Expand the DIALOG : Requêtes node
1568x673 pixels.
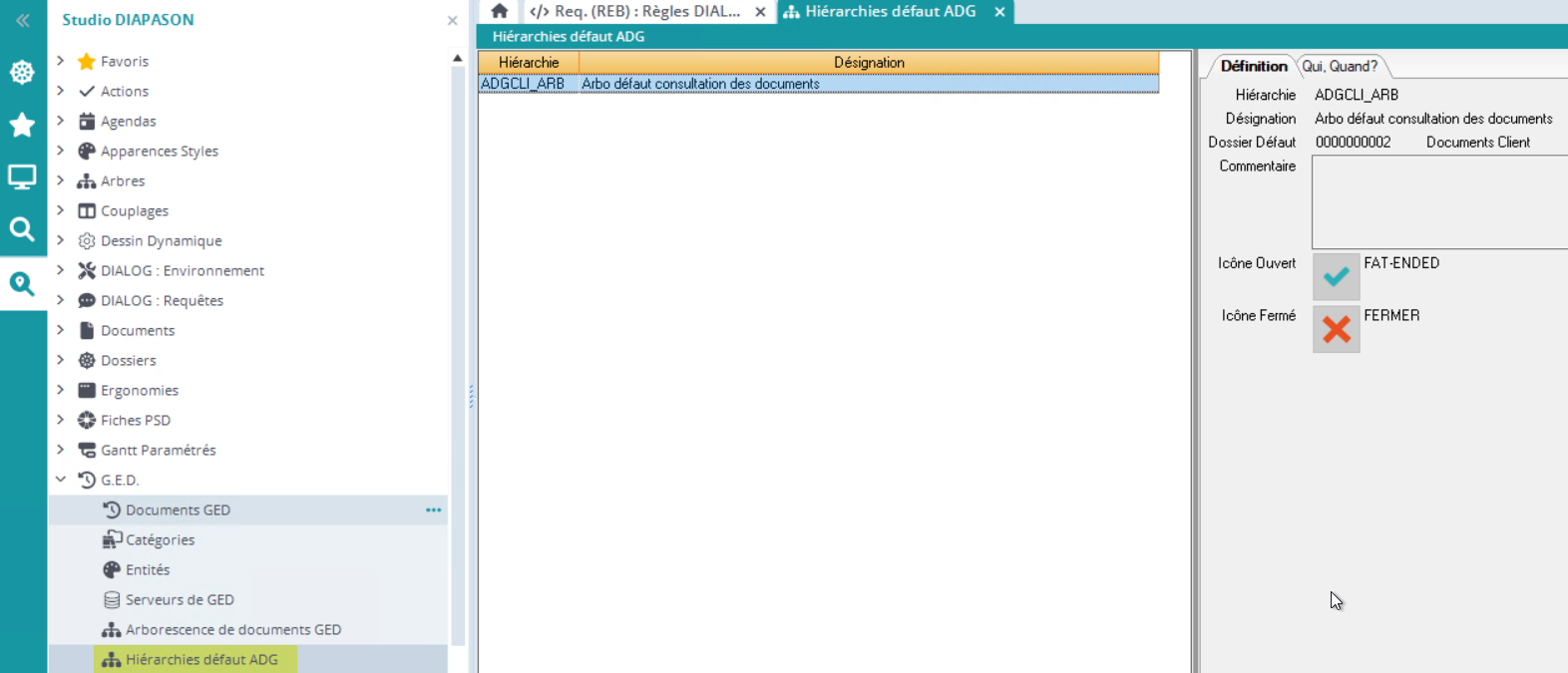click(61, 300)
